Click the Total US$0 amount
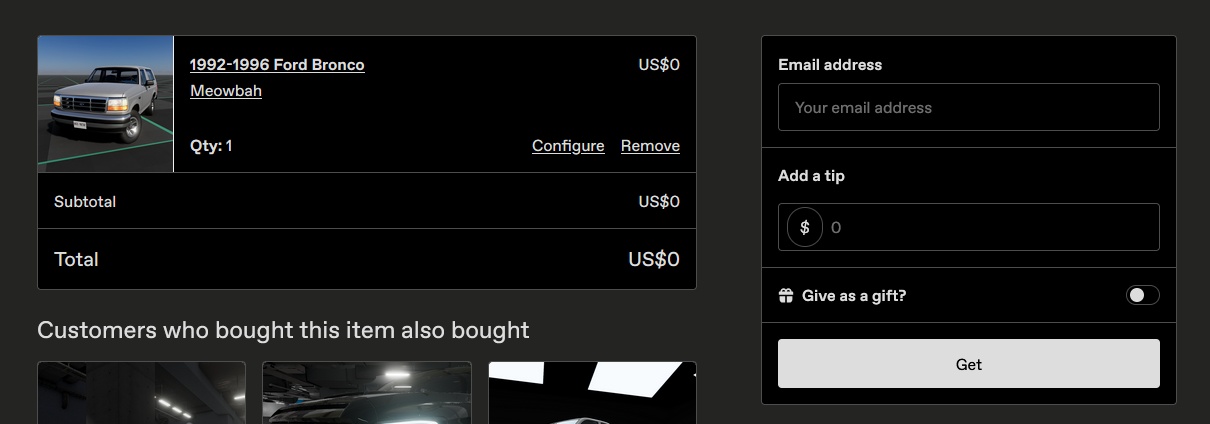This screenshot has width=1210, height=424. [x=653, y=260]
